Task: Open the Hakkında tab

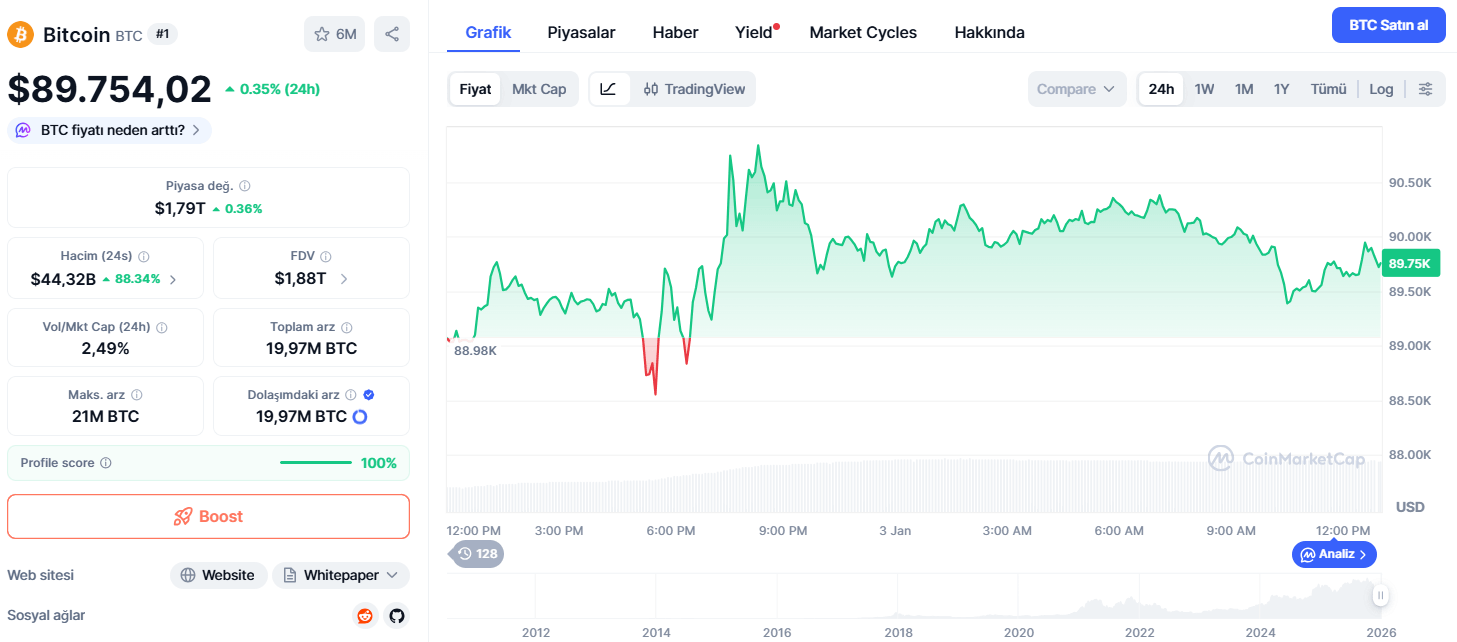Action: (989, 32)
